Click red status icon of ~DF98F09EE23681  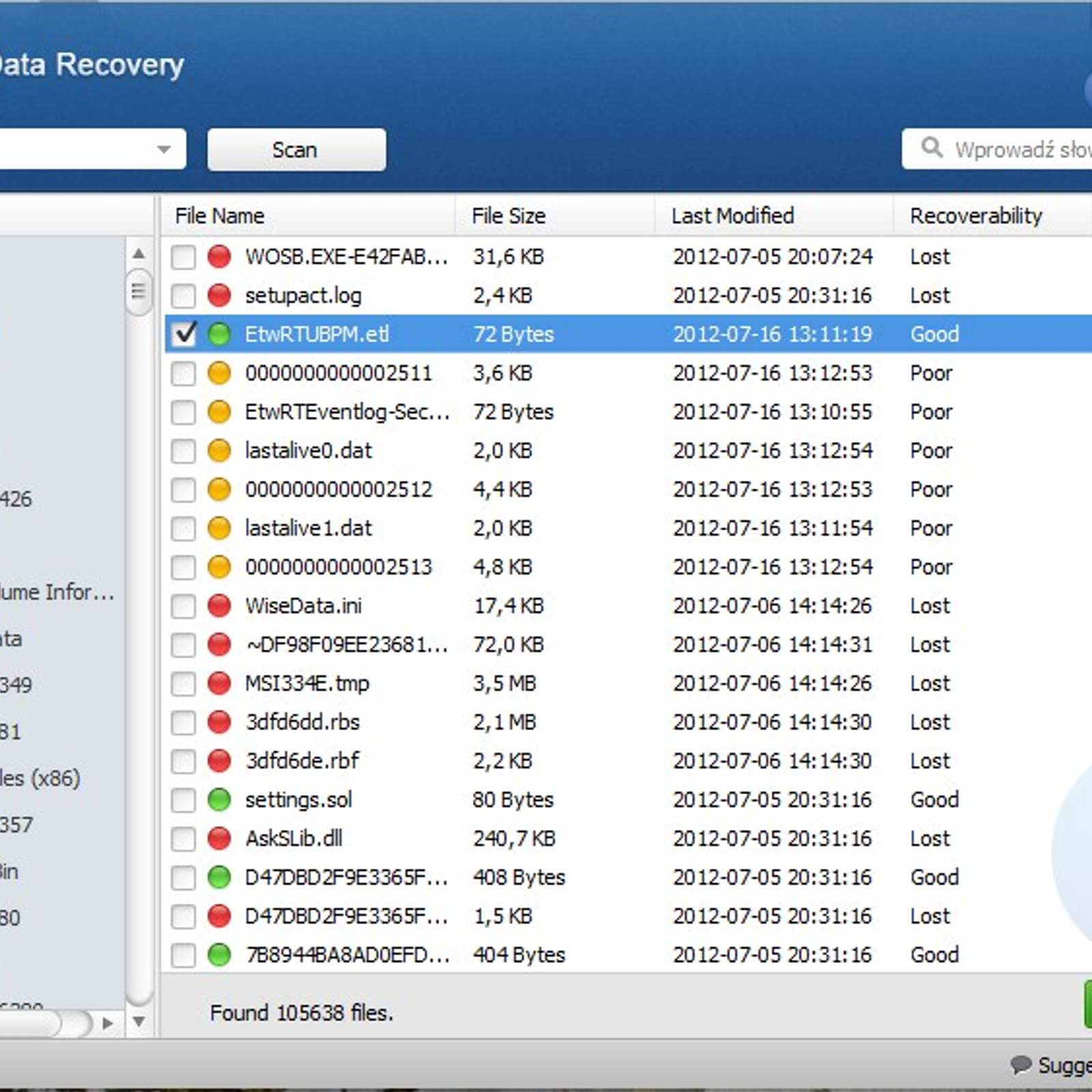(x=219, y=644)
